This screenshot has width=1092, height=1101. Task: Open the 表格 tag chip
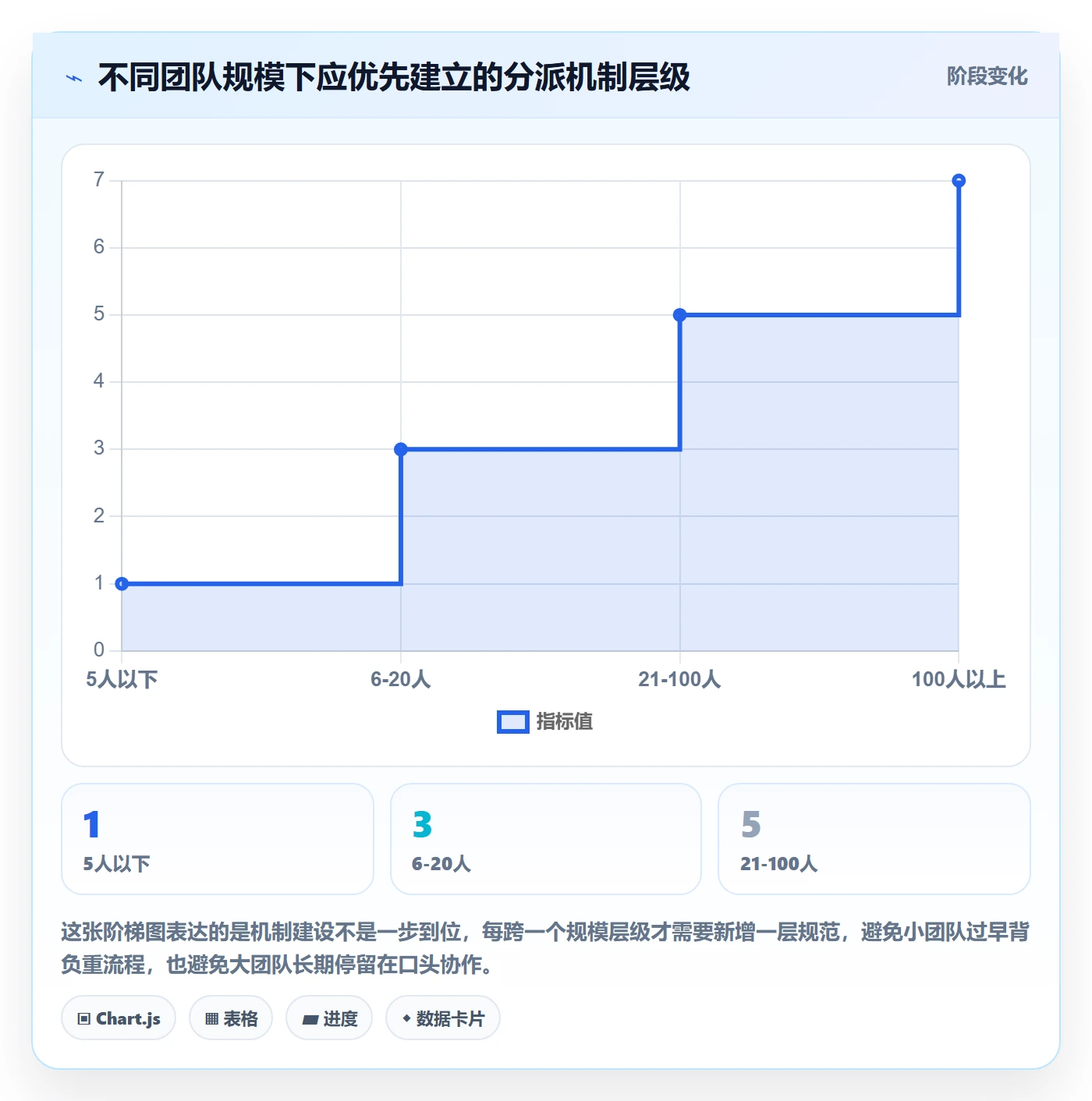coord(231,1018)
